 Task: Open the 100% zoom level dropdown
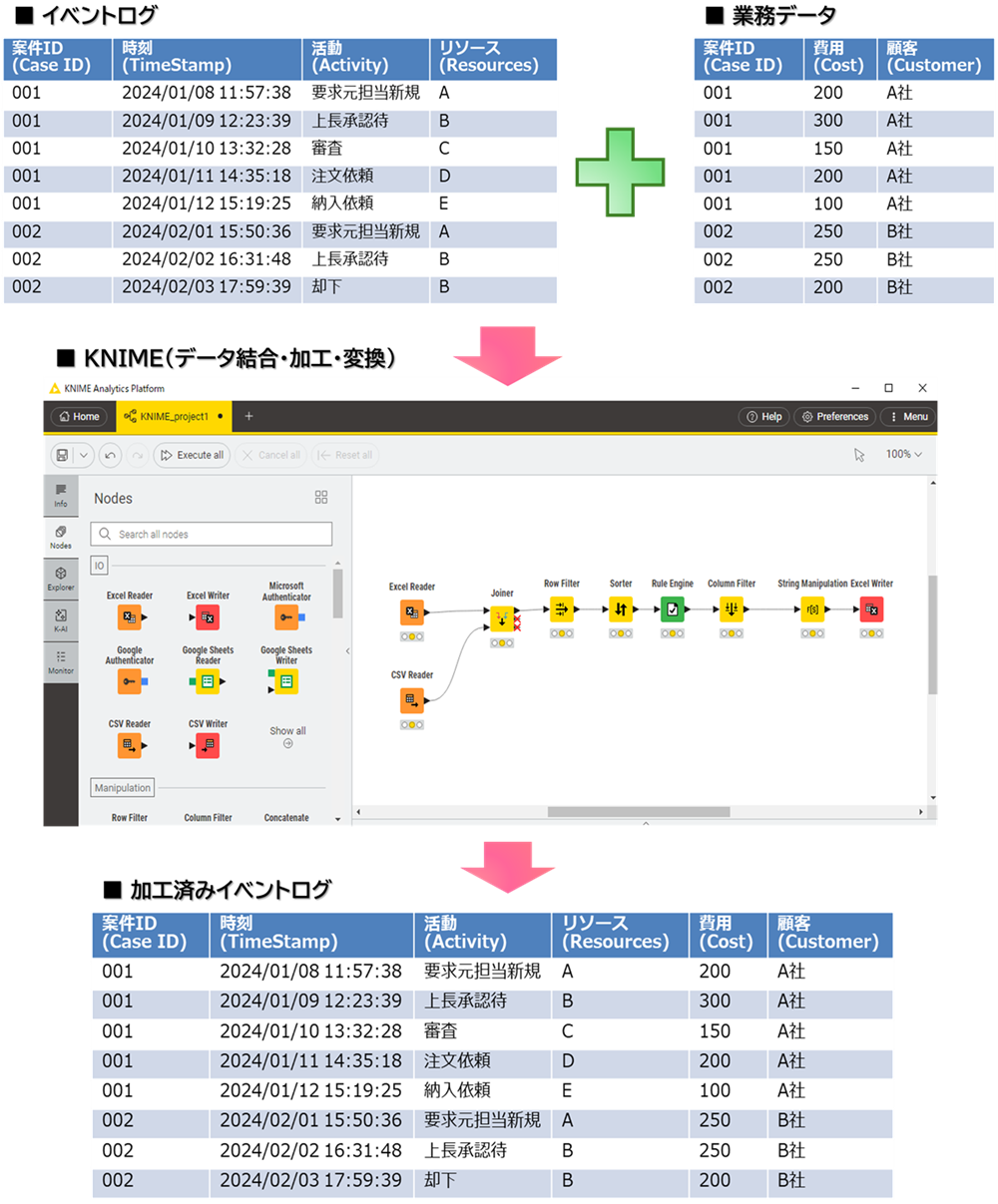pos(904,455)
